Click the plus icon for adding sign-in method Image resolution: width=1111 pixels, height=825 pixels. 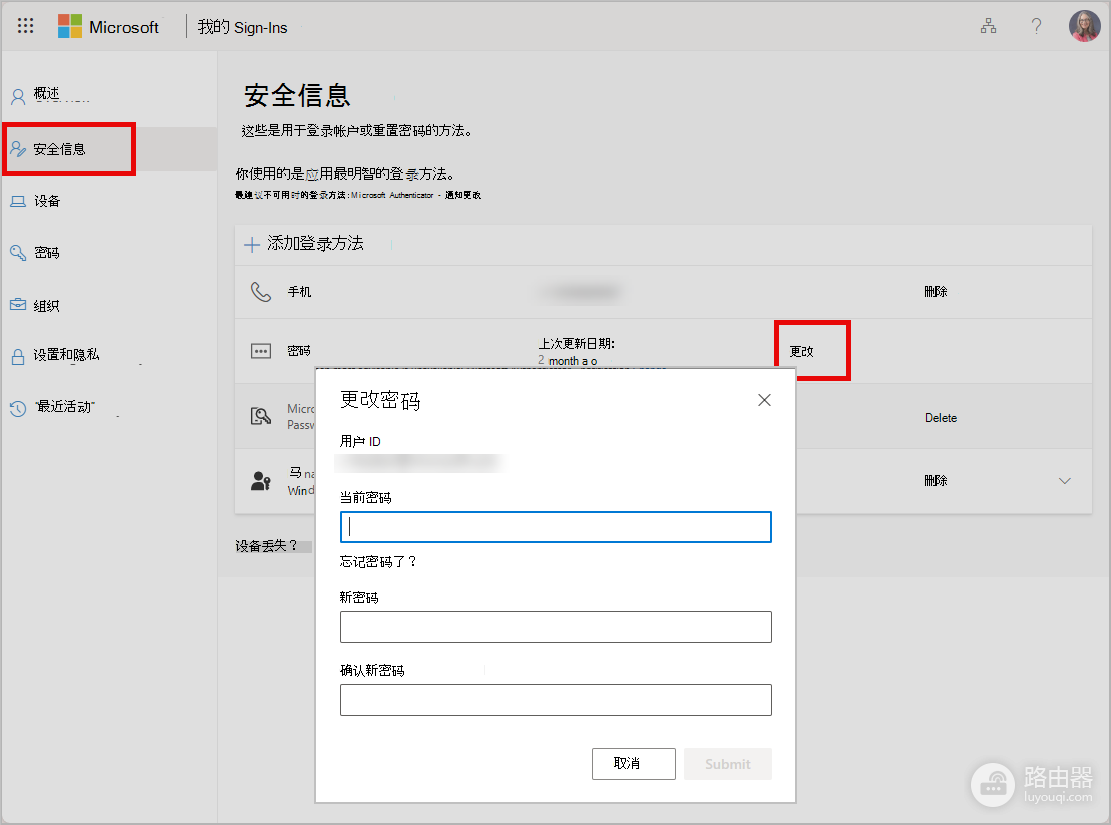click(252, 245)
